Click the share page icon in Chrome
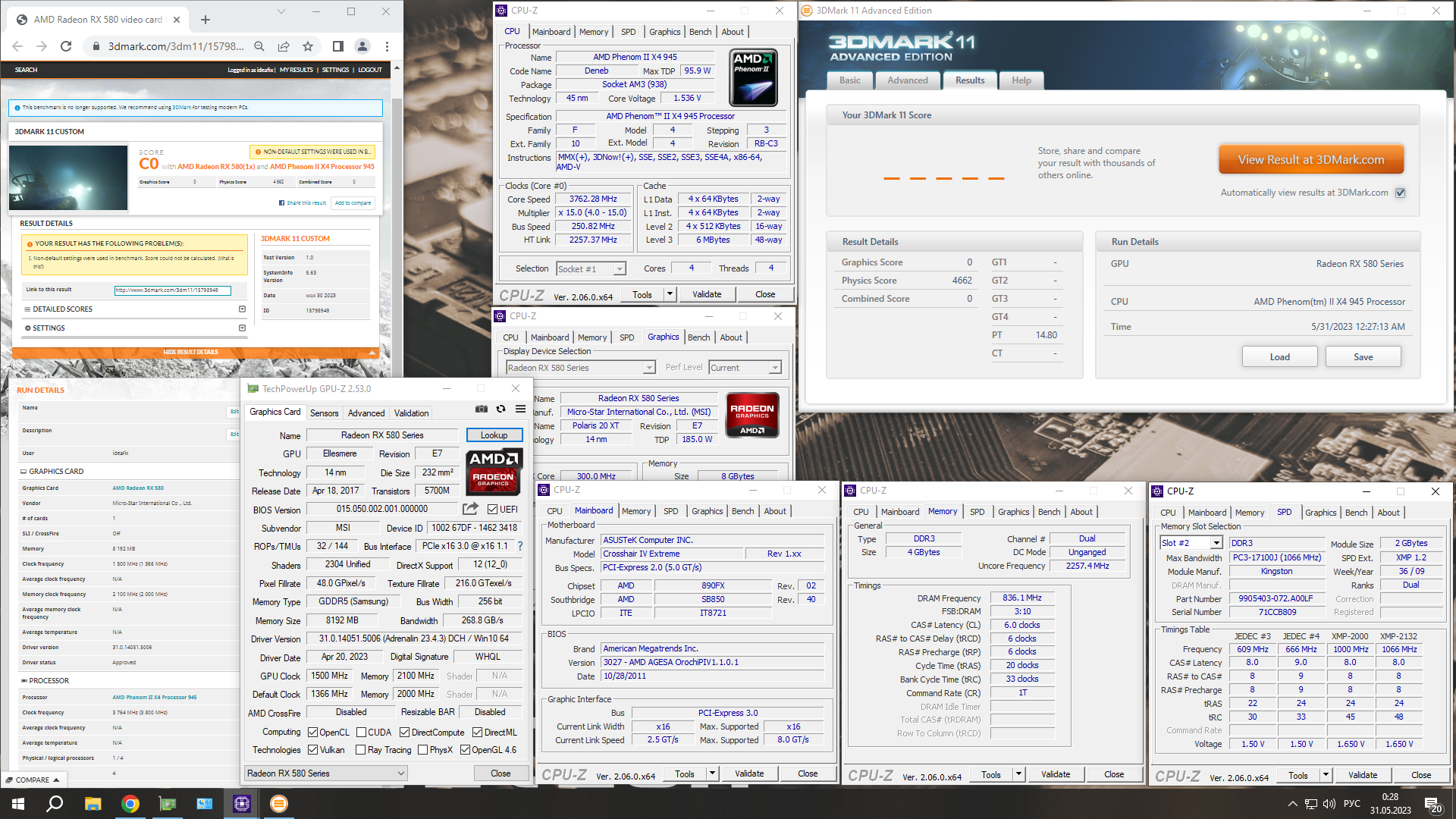Image resolution: width=1456 pixels, height=819 pixels. pos(284,46)
